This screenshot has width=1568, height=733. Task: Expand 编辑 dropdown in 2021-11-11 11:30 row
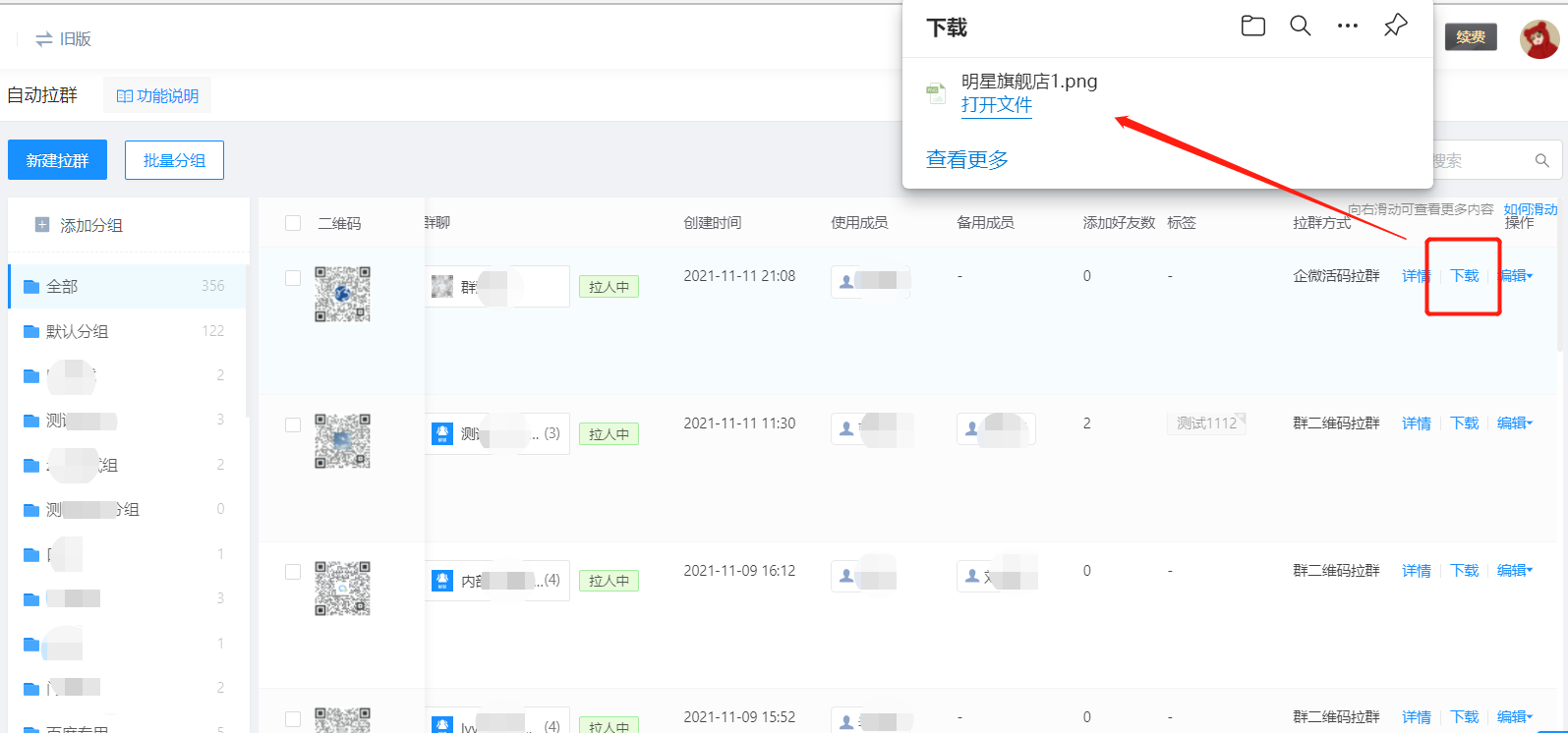point(1515,423)
